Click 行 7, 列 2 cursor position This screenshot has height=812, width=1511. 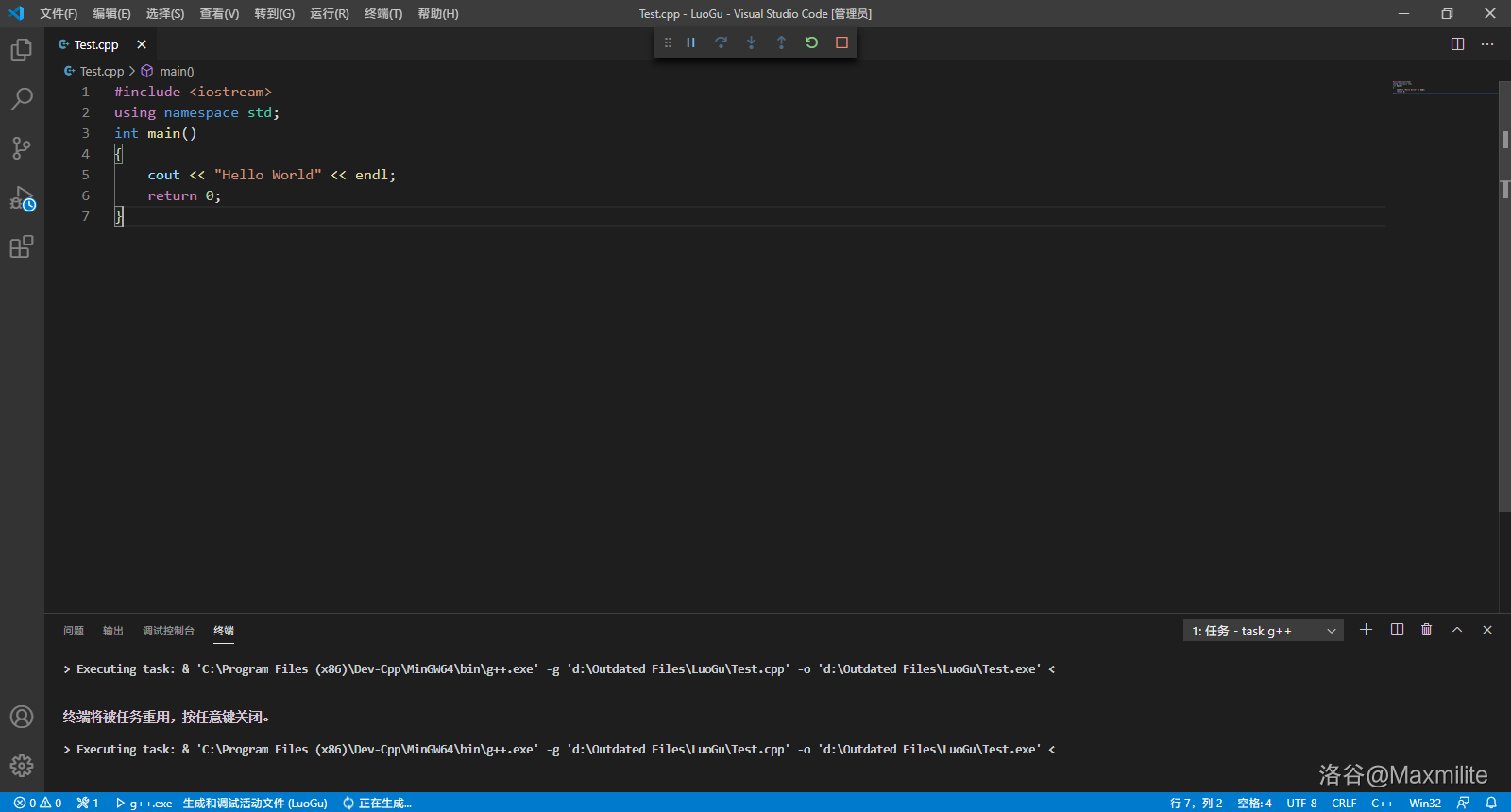(1196, 803)
